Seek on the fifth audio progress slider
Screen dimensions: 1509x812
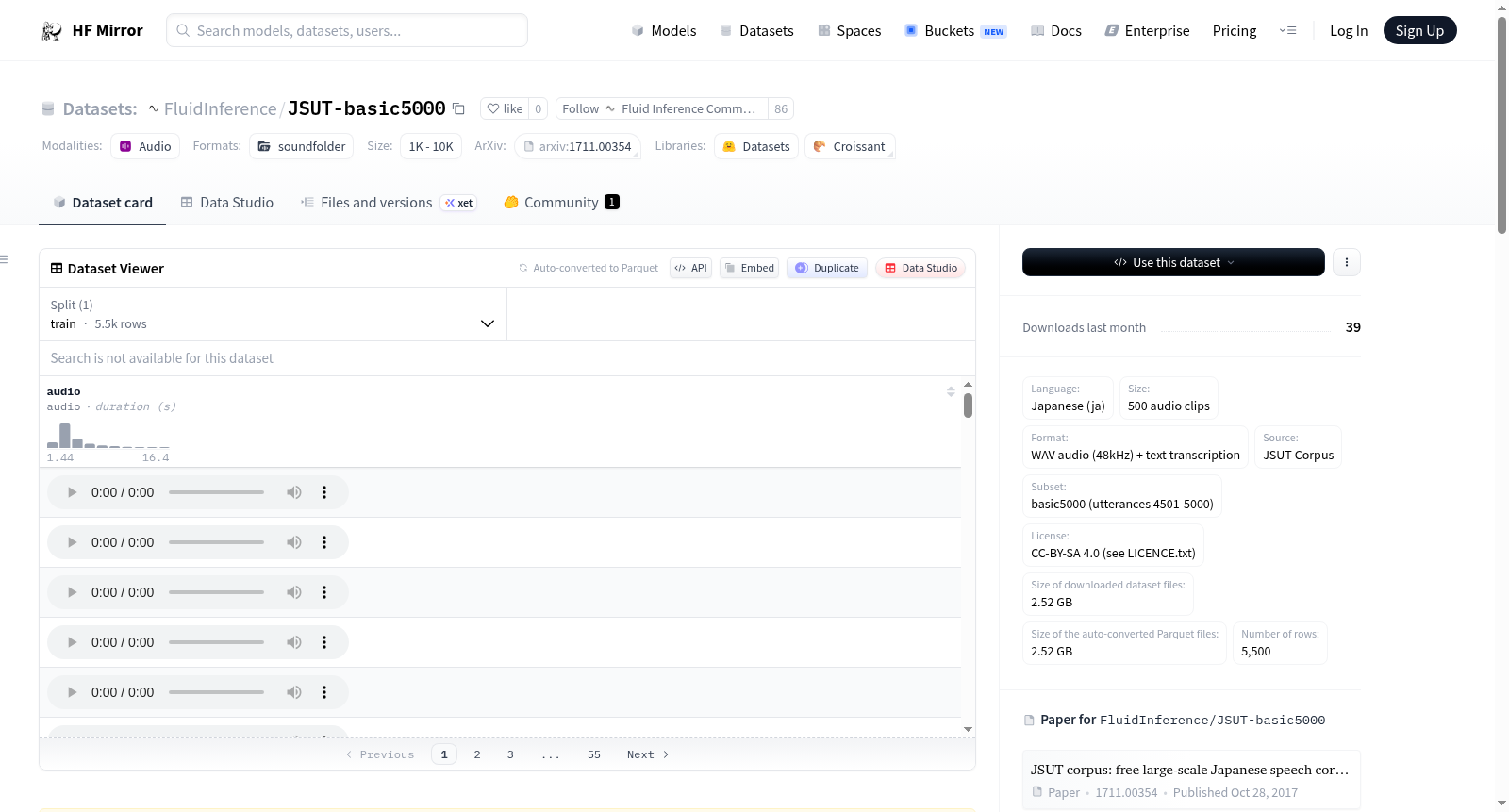tap(216, 692)
